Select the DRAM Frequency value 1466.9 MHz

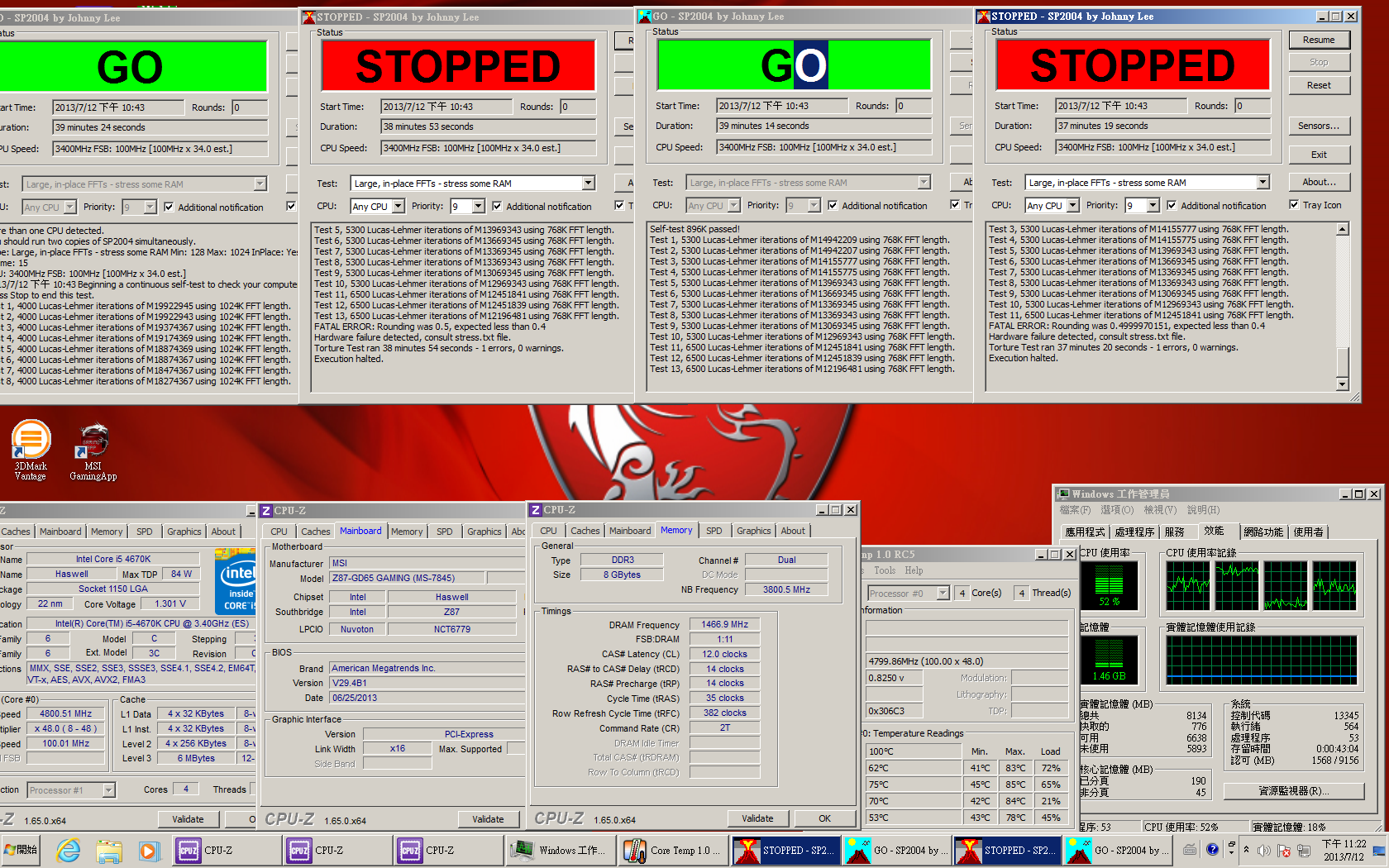pos(724,624)
